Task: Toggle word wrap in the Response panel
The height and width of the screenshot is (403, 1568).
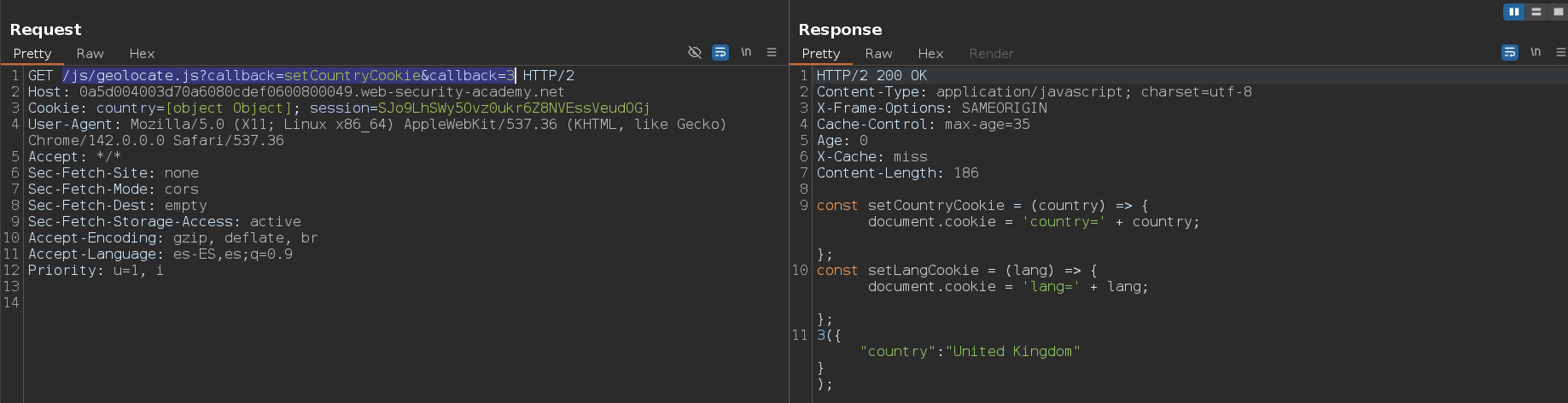Action: pos(1509,53)
